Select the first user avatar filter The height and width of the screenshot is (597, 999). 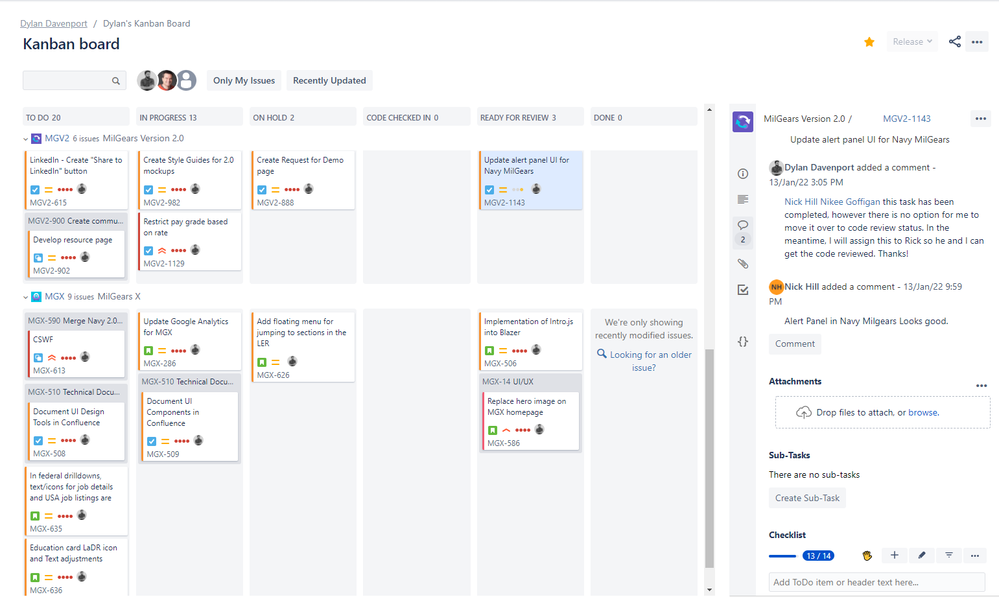click(147, 80)
